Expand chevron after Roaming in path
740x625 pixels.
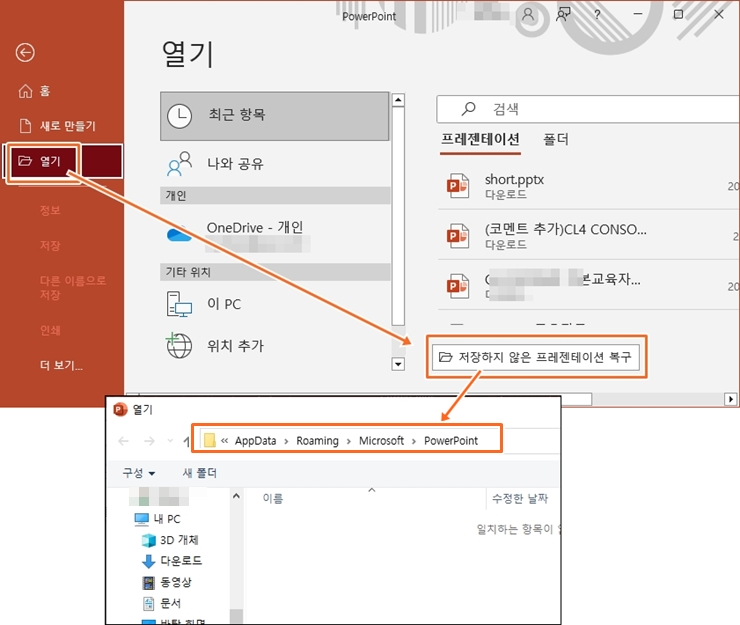tap(348, 441)
